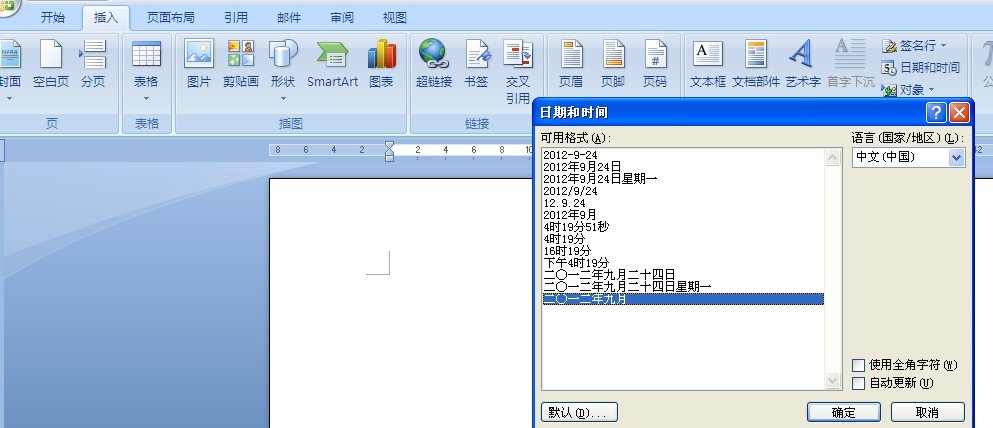This screenshot has width=993, height=428.
Task: Pick format 12.9.24
Action: tap(683, 203)
